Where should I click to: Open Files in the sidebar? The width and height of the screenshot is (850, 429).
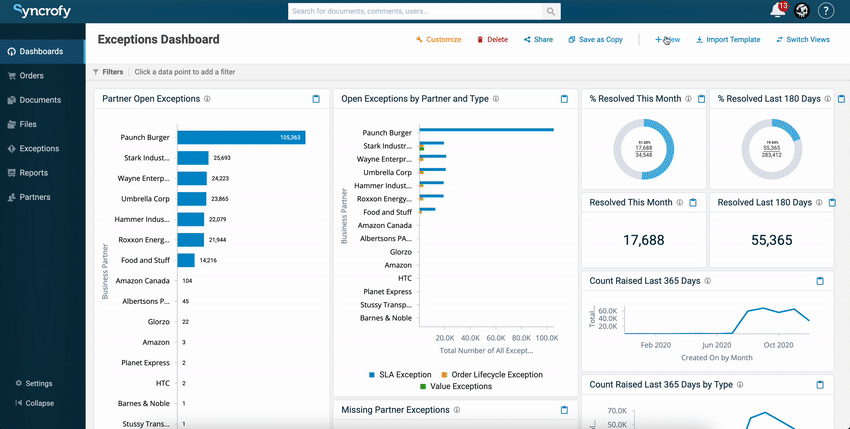click(42, 124)
